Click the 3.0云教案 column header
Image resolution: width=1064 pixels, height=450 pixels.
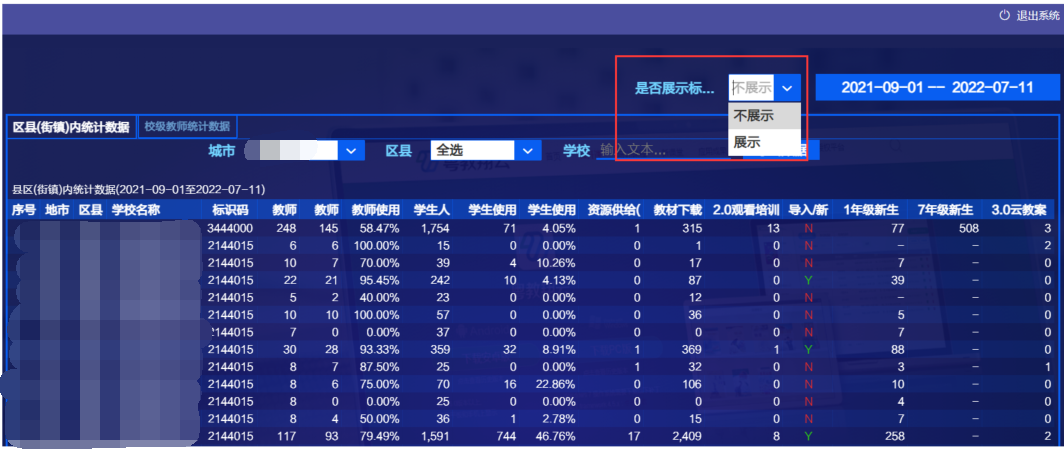pos(1020,210)
